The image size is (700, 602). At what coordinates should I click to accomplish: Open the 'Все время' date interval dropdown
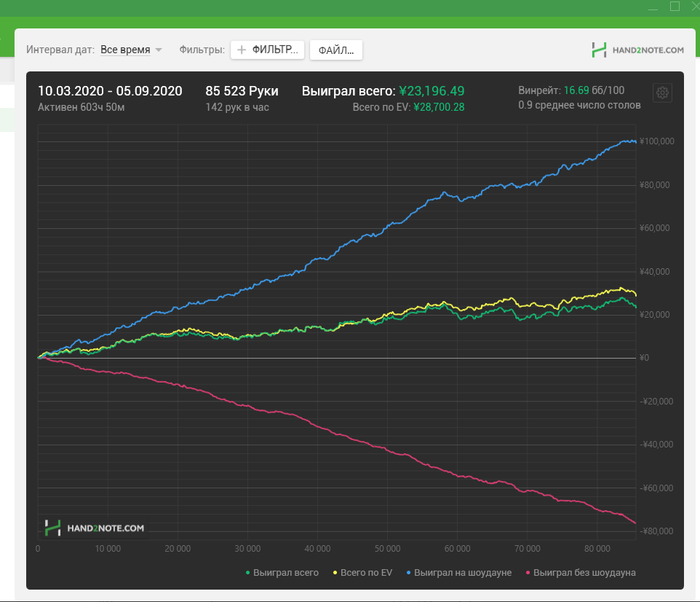click(131, 50)
